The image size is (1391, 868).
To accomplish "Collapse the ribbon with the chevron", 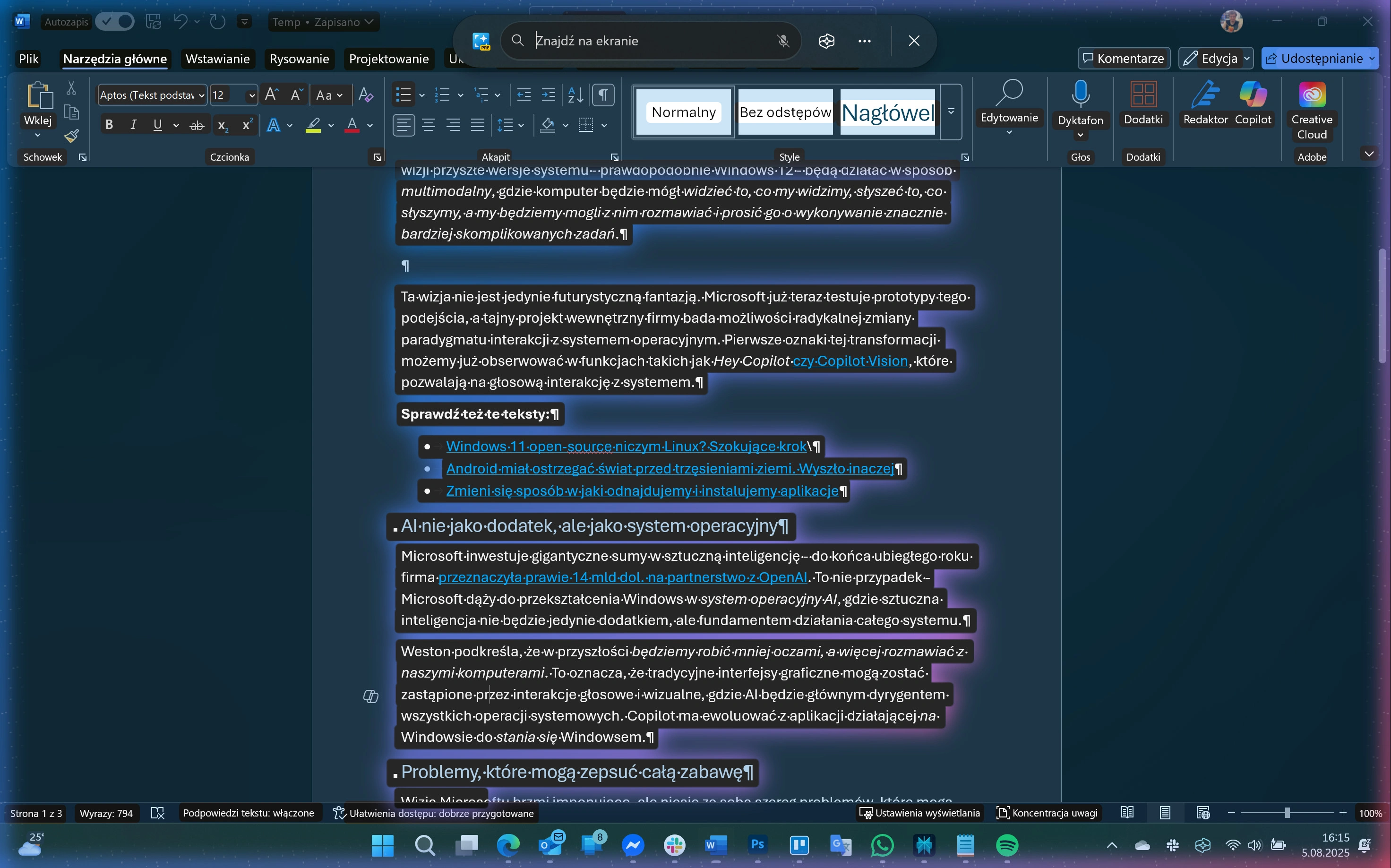I will 1369,154.
